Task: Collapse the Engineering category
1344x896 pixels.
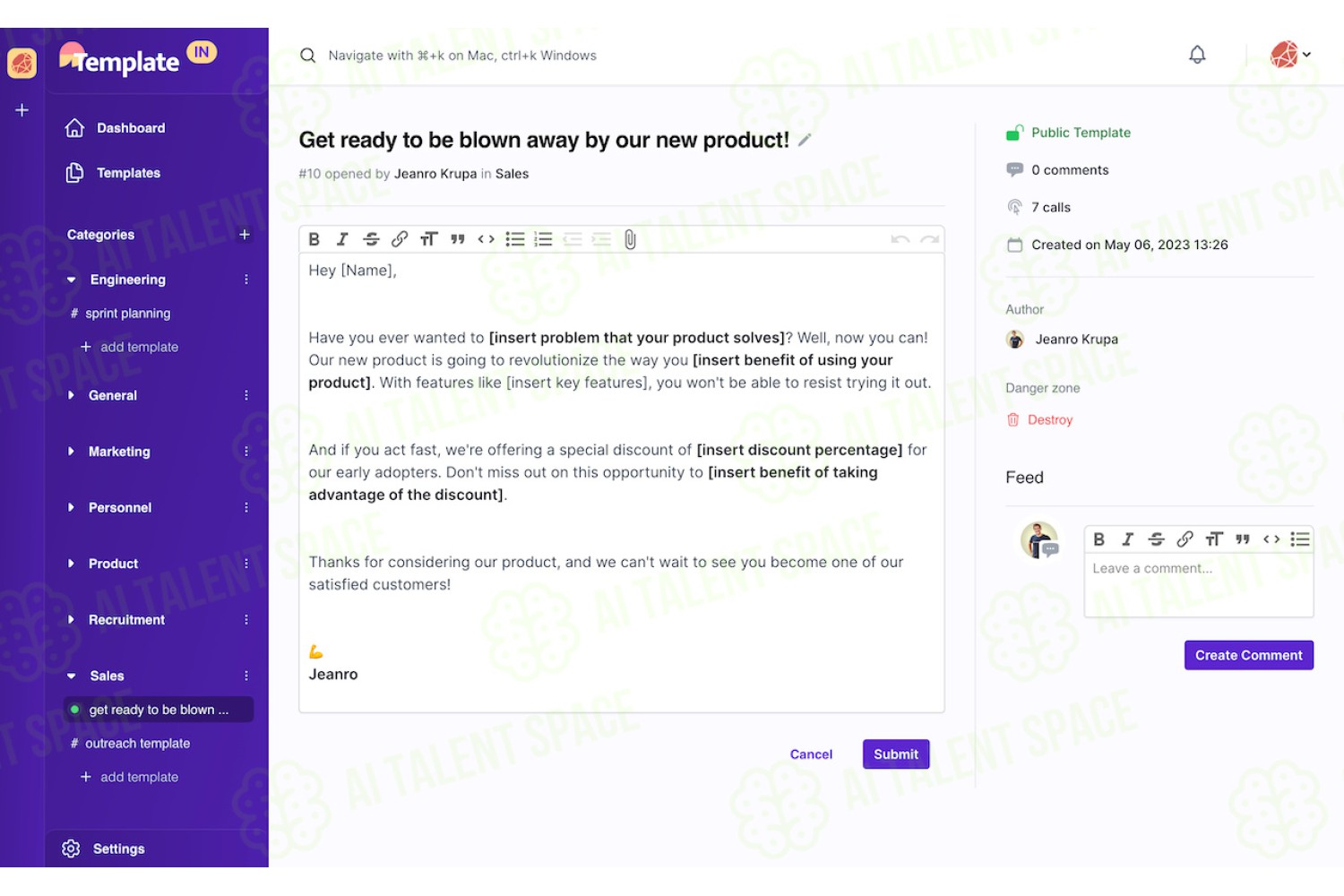Action: (x=72, y=280)
